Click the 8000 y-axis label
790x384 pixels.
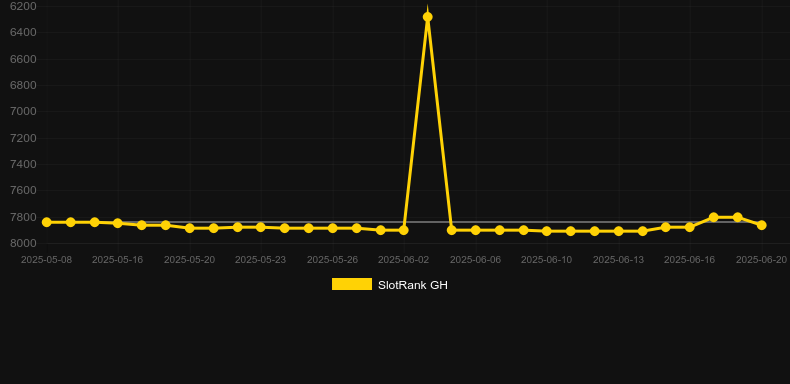pyautogui.click(x=23, y=243)
